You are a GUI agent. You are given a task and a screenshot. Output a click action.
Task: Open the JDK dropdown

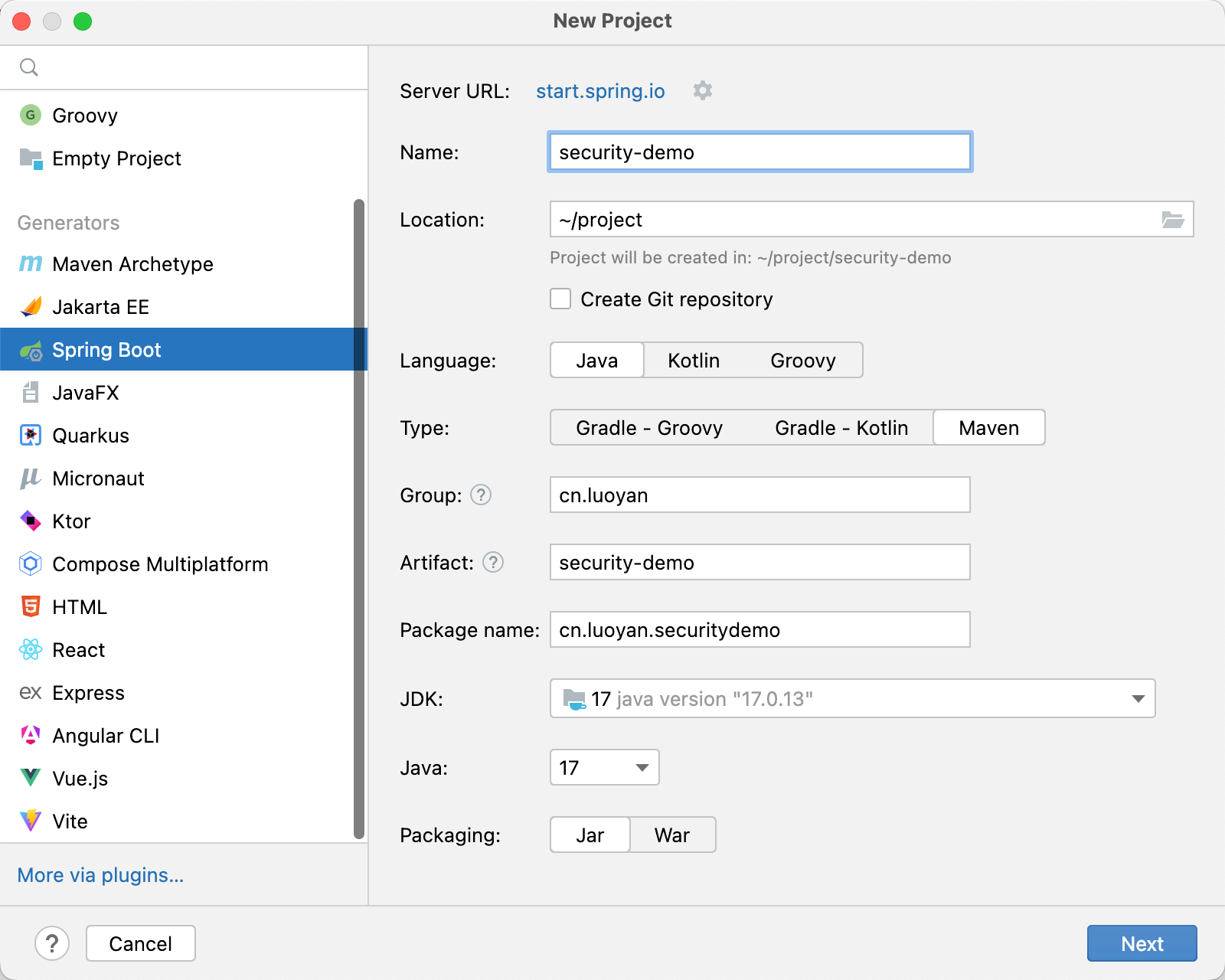852,698
